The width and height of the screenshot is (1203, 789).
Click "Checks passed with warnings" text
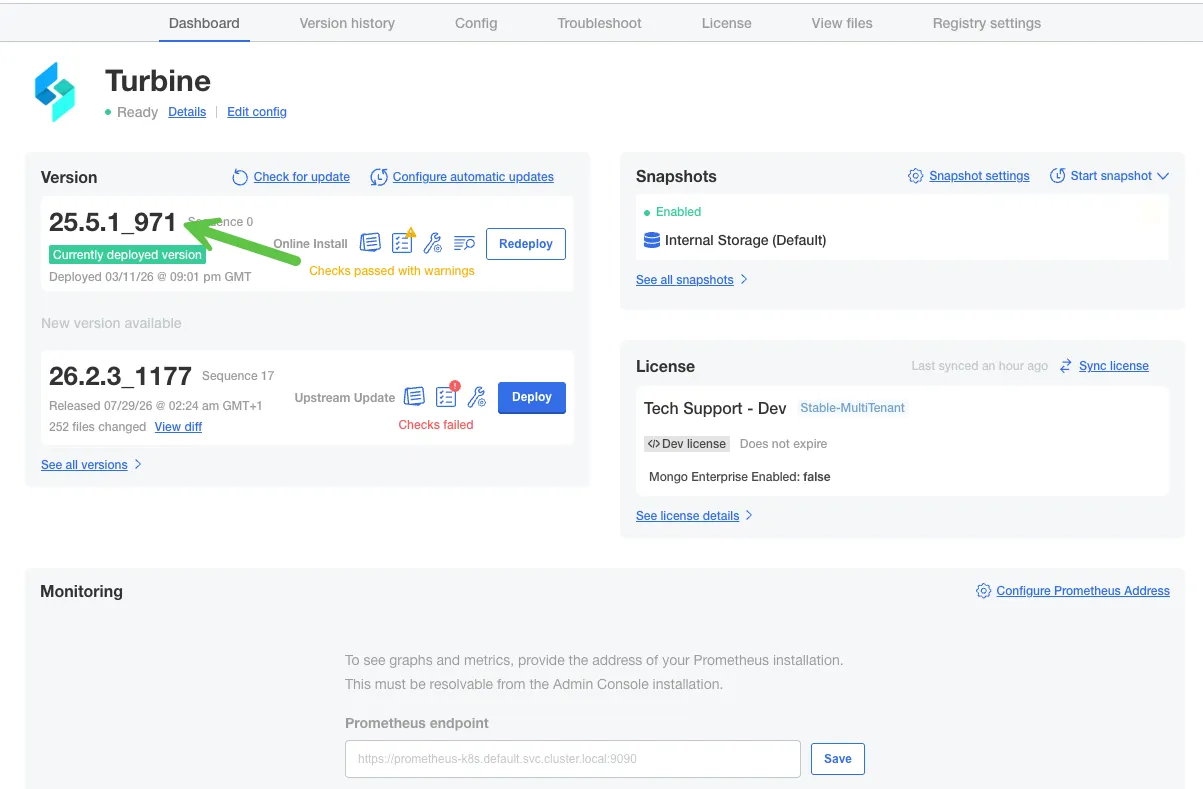392,271
